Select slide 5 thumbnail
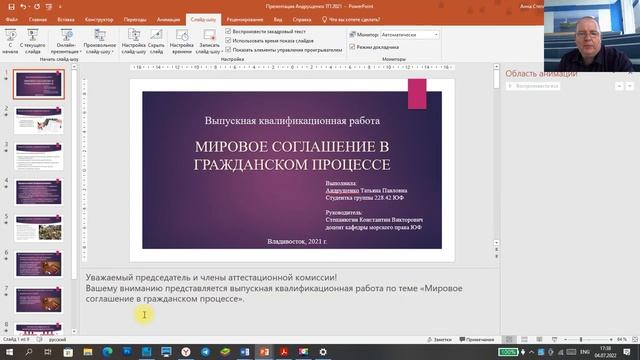Image resolution: width=640 pixels, height=360 pixels. pos(39,228)
